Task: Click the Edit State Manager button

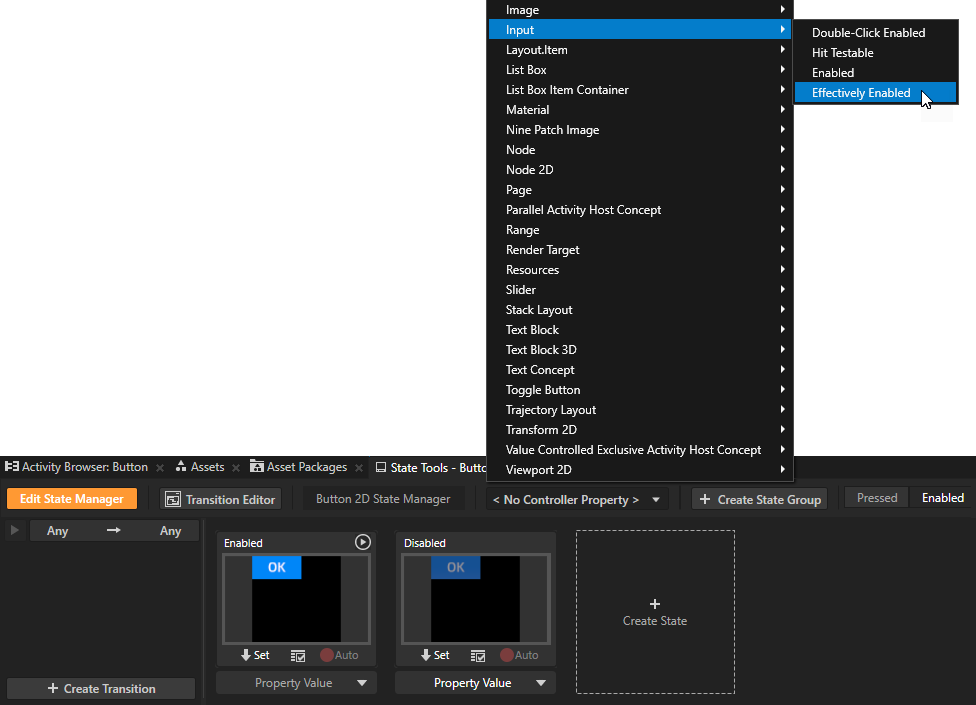Action: [71, 497]
